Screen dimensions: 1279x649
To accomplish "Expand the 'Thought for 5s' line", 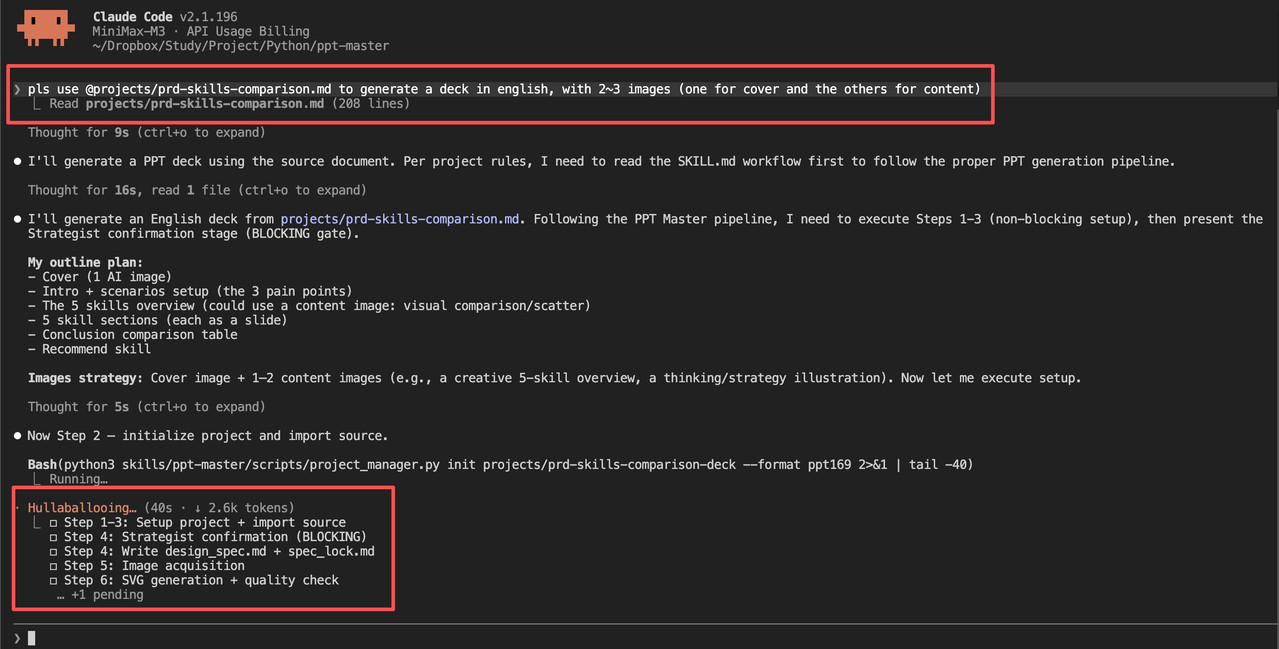I will pyautogui.click(x=146, y=407).
